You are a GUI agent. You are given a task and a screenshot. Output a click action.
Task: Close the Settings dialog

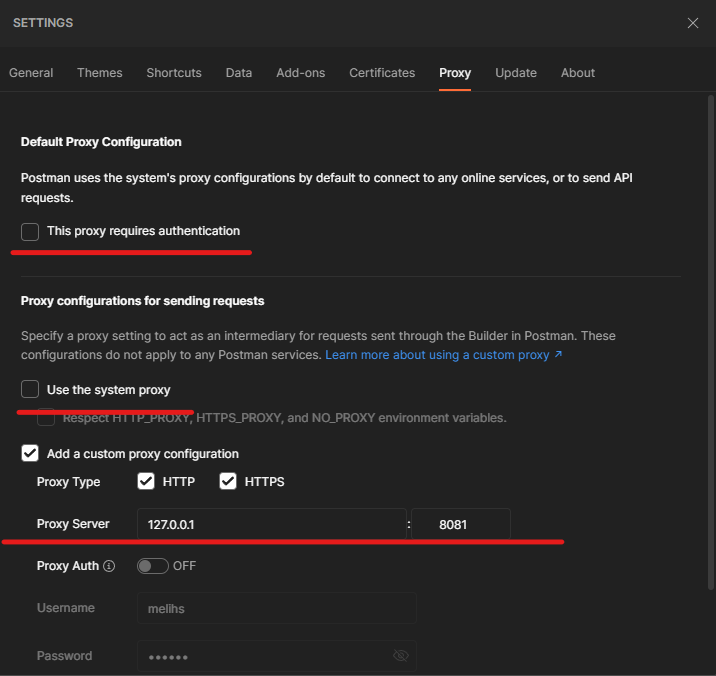click(x=693, y=23)
